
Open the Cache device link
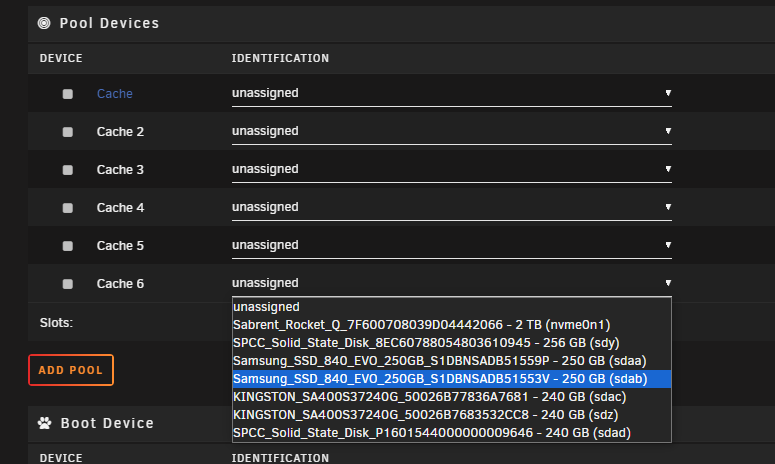pos(115,94)
